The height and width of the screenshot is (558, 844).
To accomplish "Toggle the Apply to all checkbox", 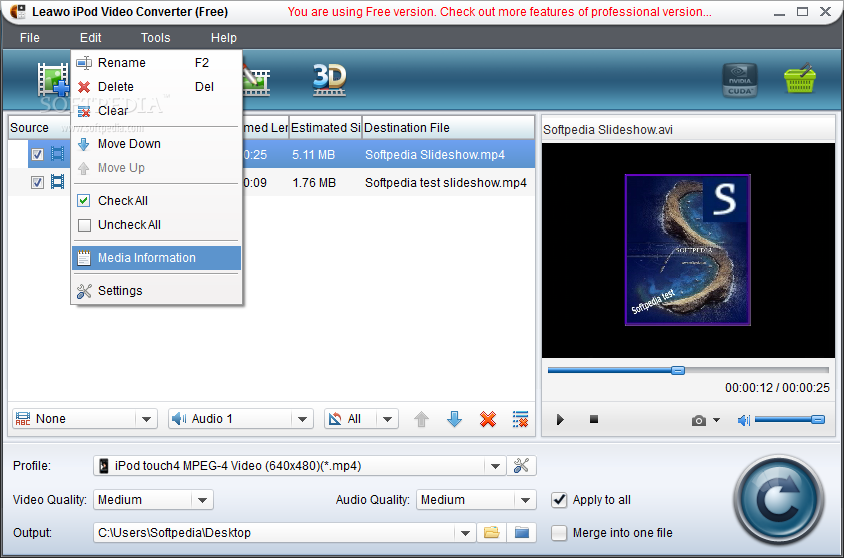I will pyautogui.click(x=559, y=500).
